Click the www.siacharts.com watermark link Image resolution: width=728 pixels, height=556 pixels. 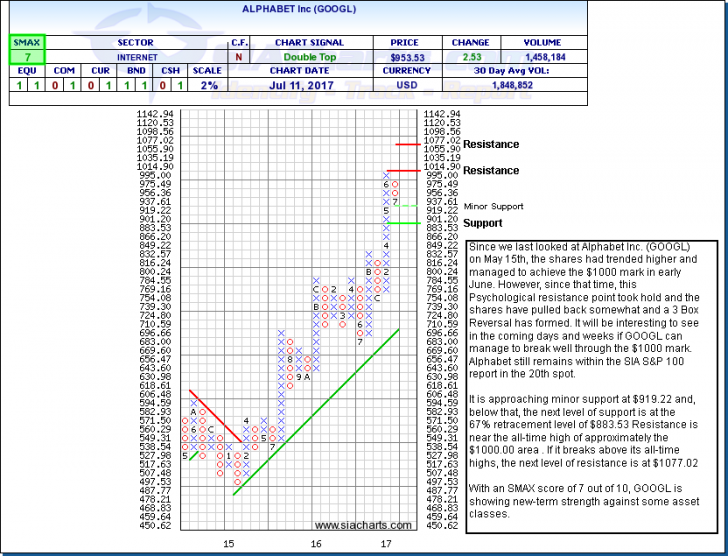pyautogui.click(x=362, y=525)
